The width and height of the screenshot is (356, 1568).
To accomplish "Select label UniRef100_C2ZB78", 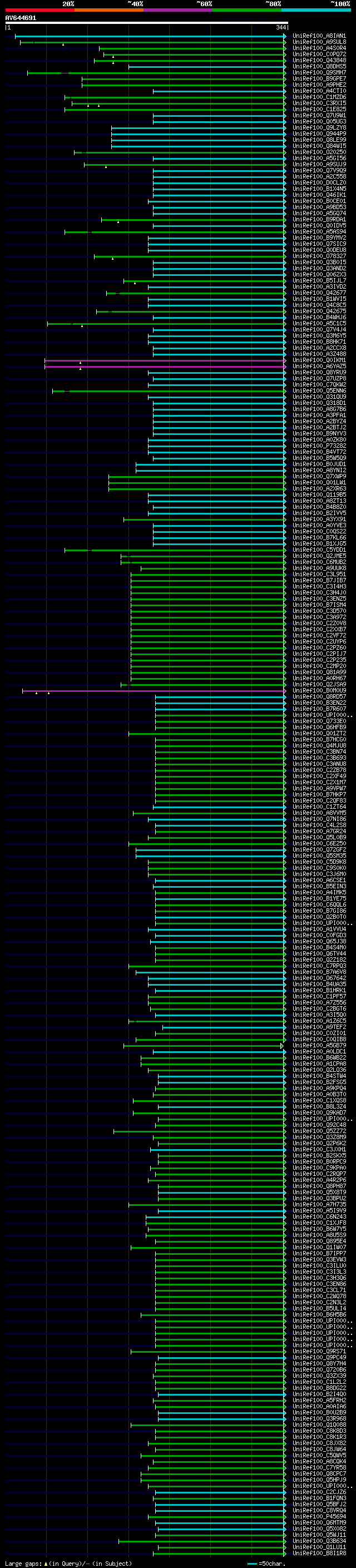I will coord(319,770).
